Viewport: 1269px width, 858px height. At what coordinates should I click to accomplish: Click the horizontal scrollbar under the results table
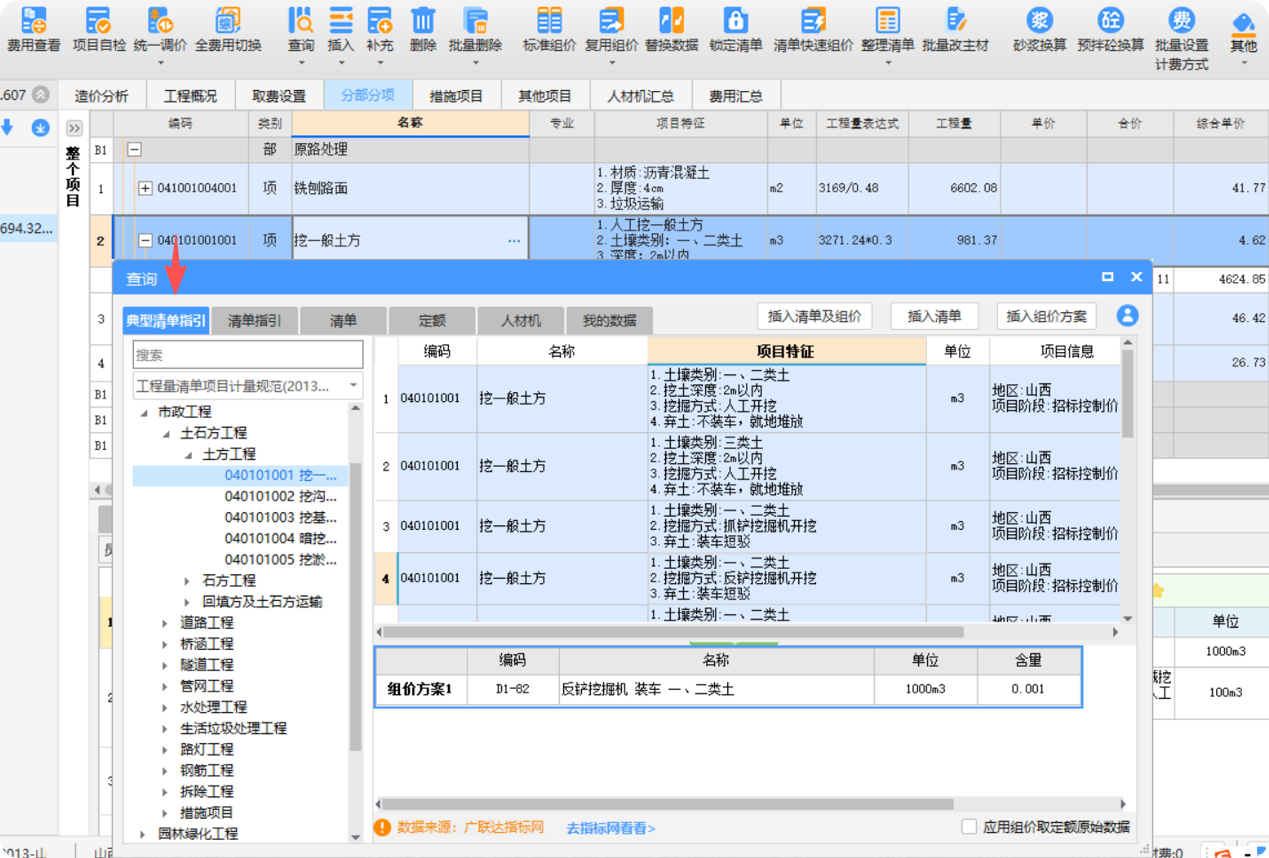(672, 632)
